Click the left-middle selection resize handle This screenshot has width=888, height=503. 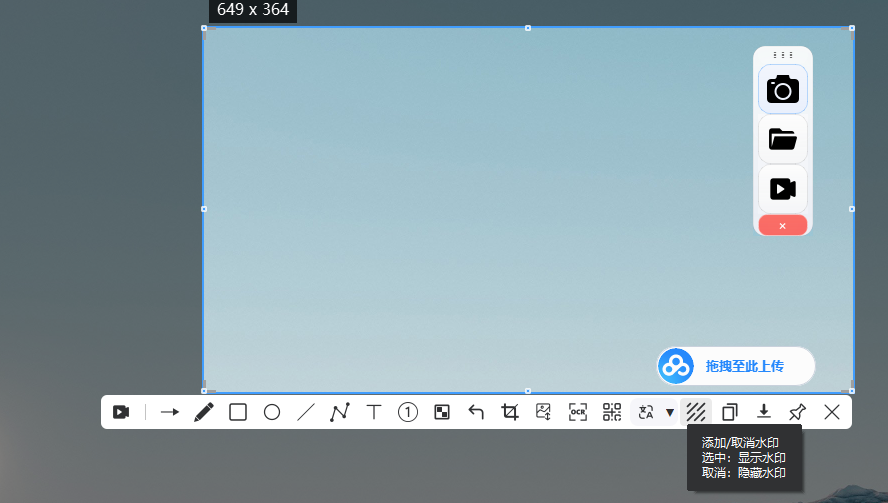[x=204, y=209]
